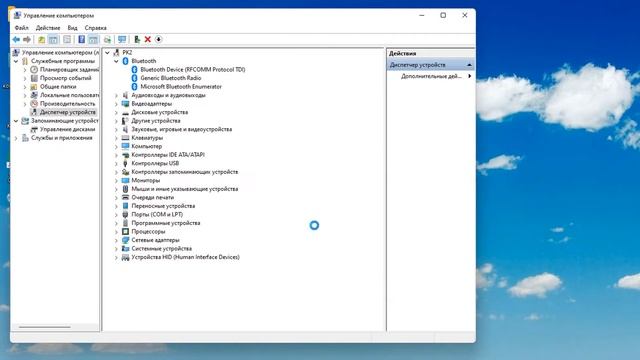This screenshot has height=360, width=640.
Task: Collapse the Bluetooth category
Action: 116,61
